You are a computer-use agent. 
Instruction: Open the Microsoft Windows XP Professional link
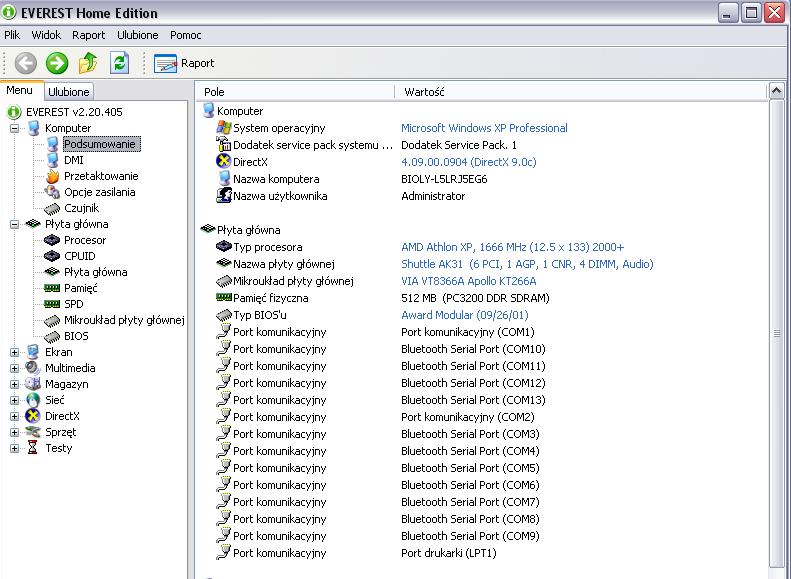484,128
